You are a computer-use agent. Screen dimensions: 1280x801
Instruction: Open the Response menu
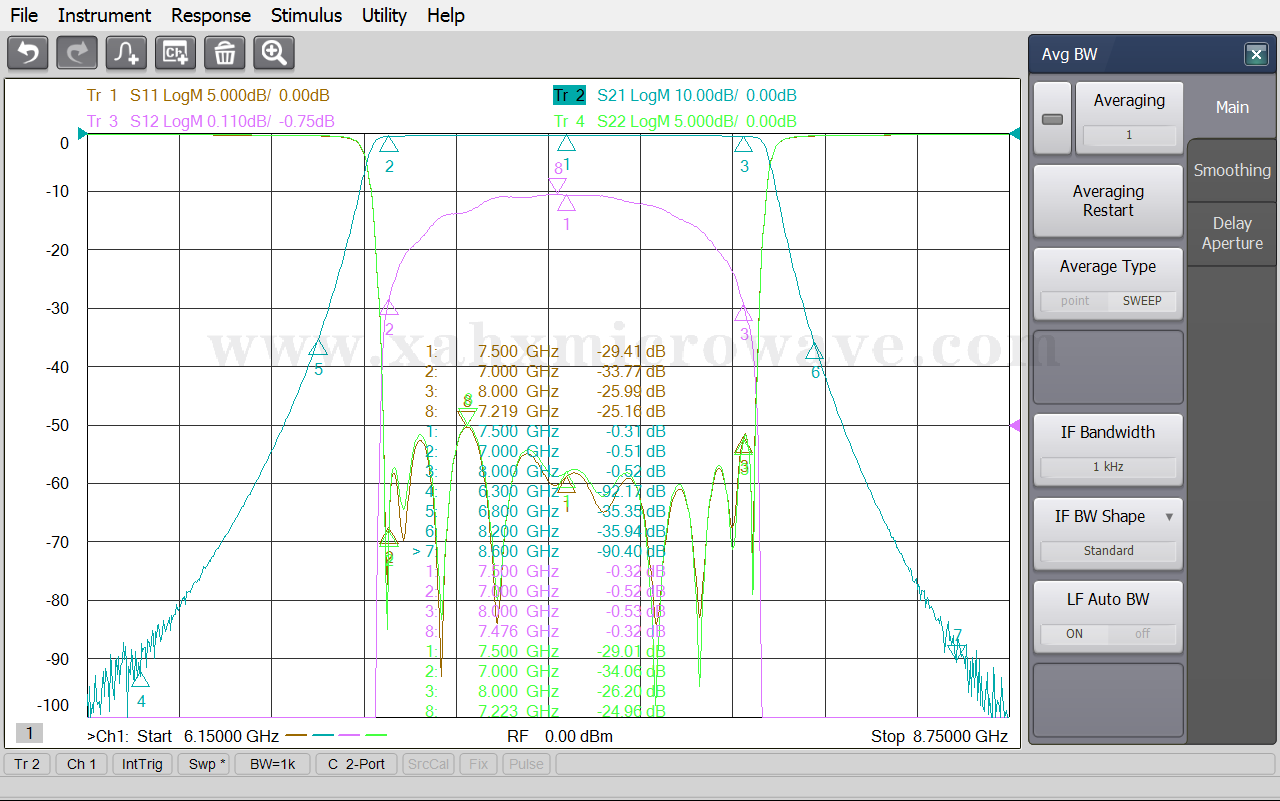point(211,15)
